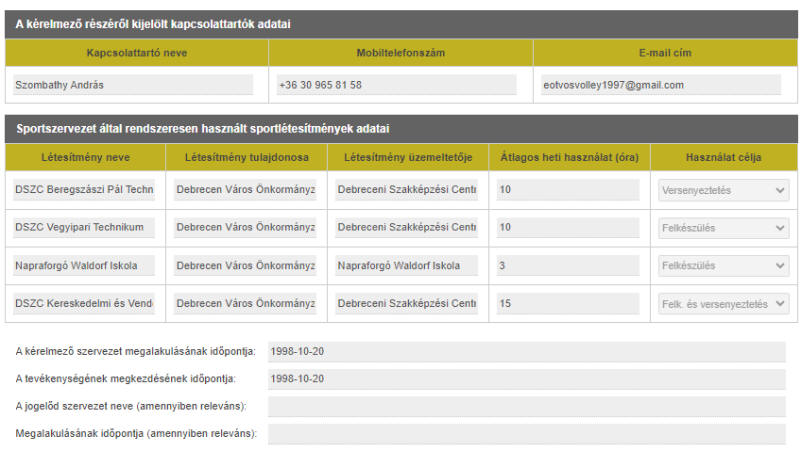Open the Versenyeztetés usage purpose dropdown
Image resolution: width=800 pixels, height=453 pixels.
click(723, 190)
